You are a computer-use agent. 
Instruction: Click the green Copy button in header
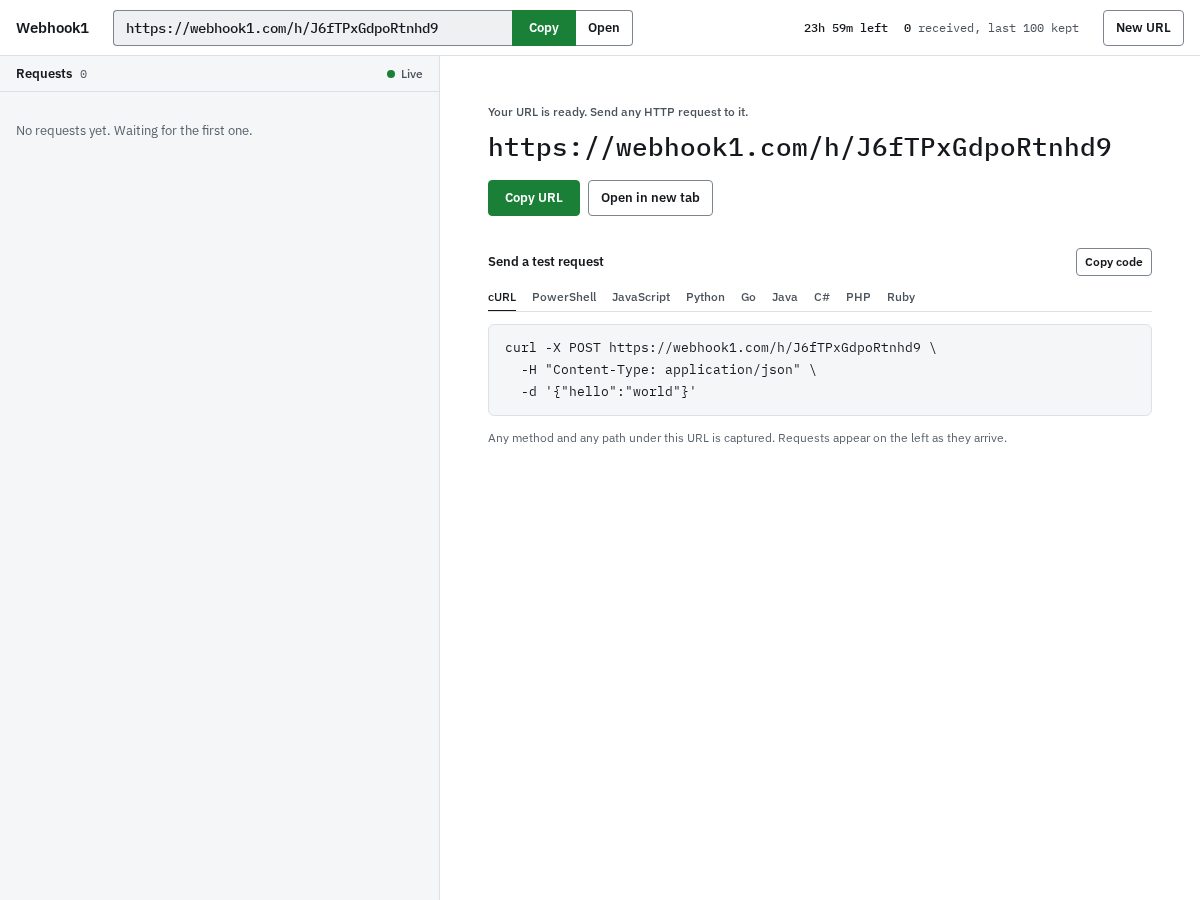click(x=544, y=28)
